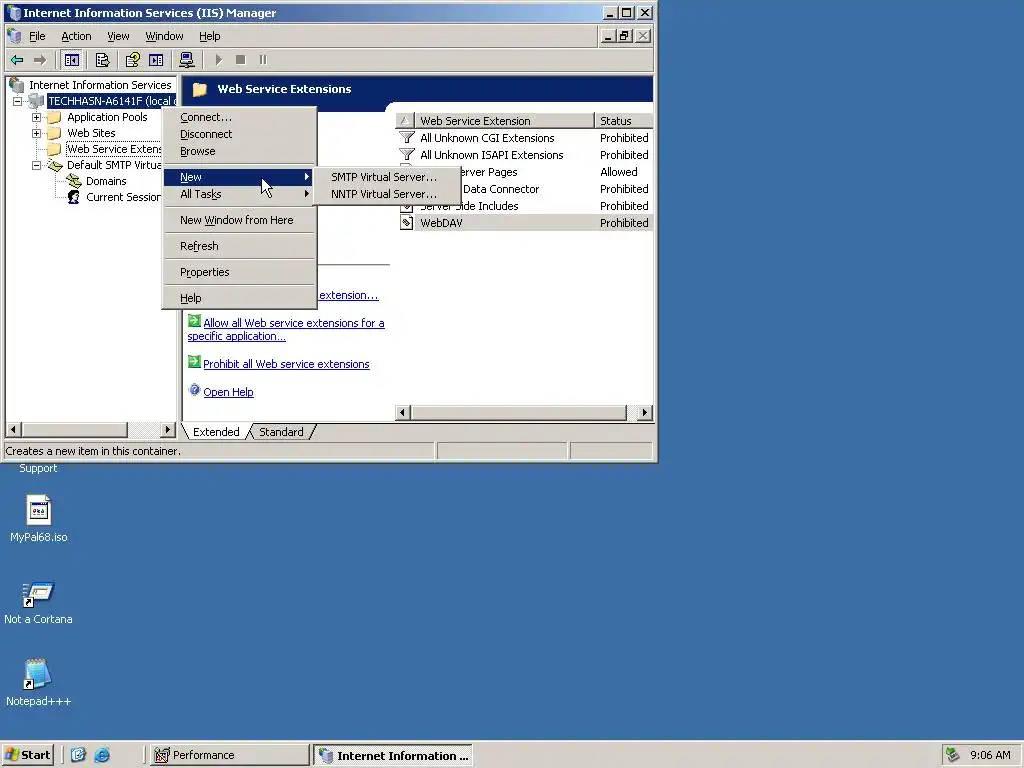Sort by Web Service Extension column header
This screenshot has width=1024, height=768.
(504, 121)
